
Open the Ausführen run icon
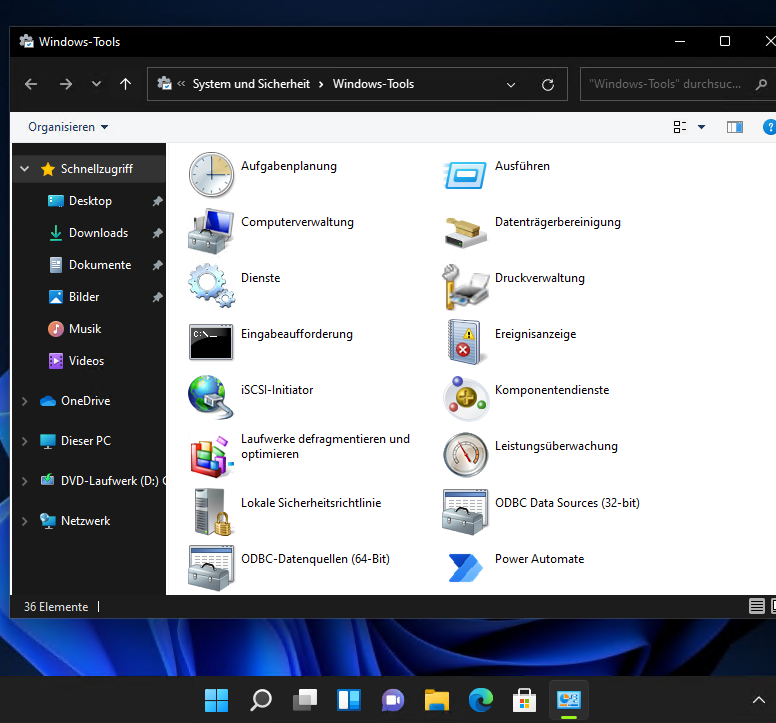click(x=465, y=175)
